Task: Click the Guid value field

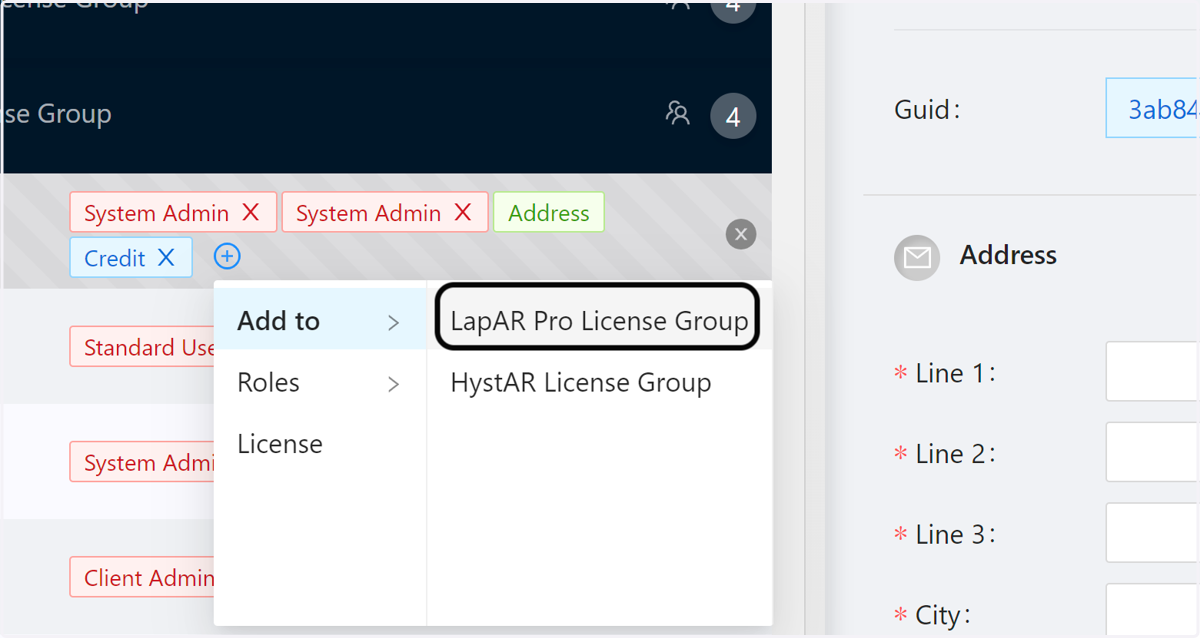Action: [1152, 108]
